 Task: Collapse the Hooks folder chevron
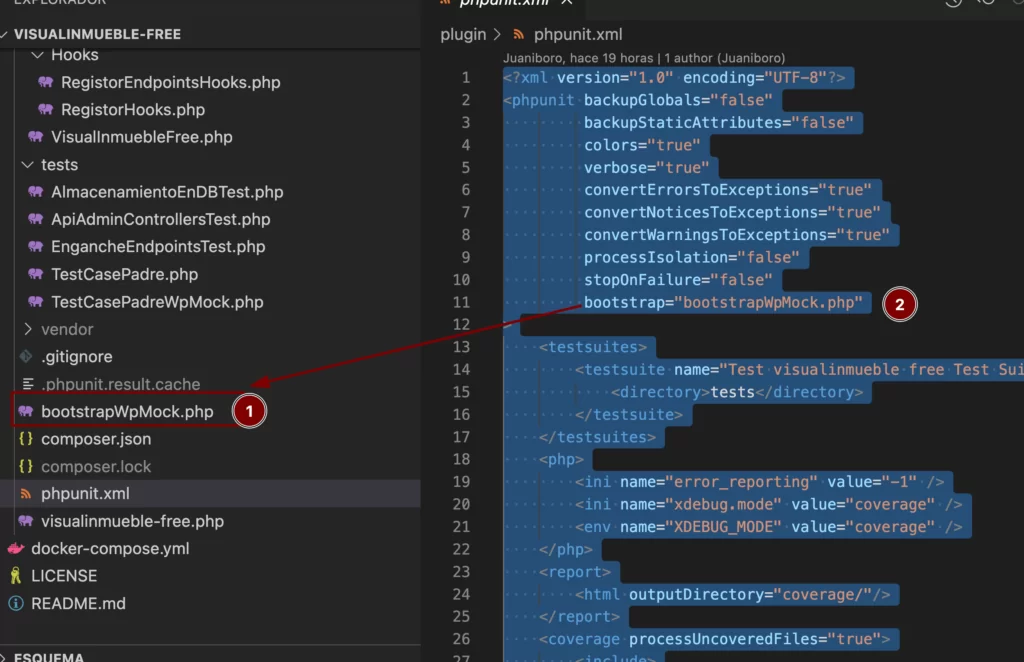[x=37, y=55]
